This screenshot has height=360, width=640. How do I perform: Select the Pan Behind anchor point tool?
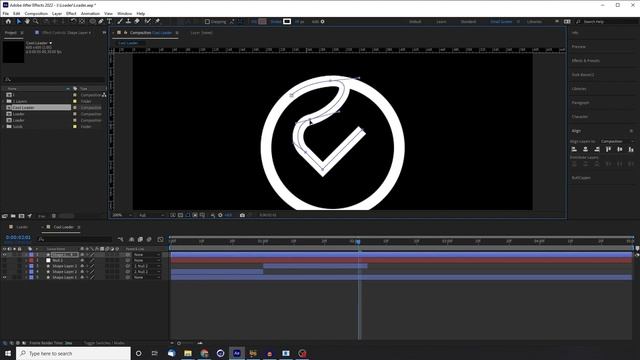point(82,21)
